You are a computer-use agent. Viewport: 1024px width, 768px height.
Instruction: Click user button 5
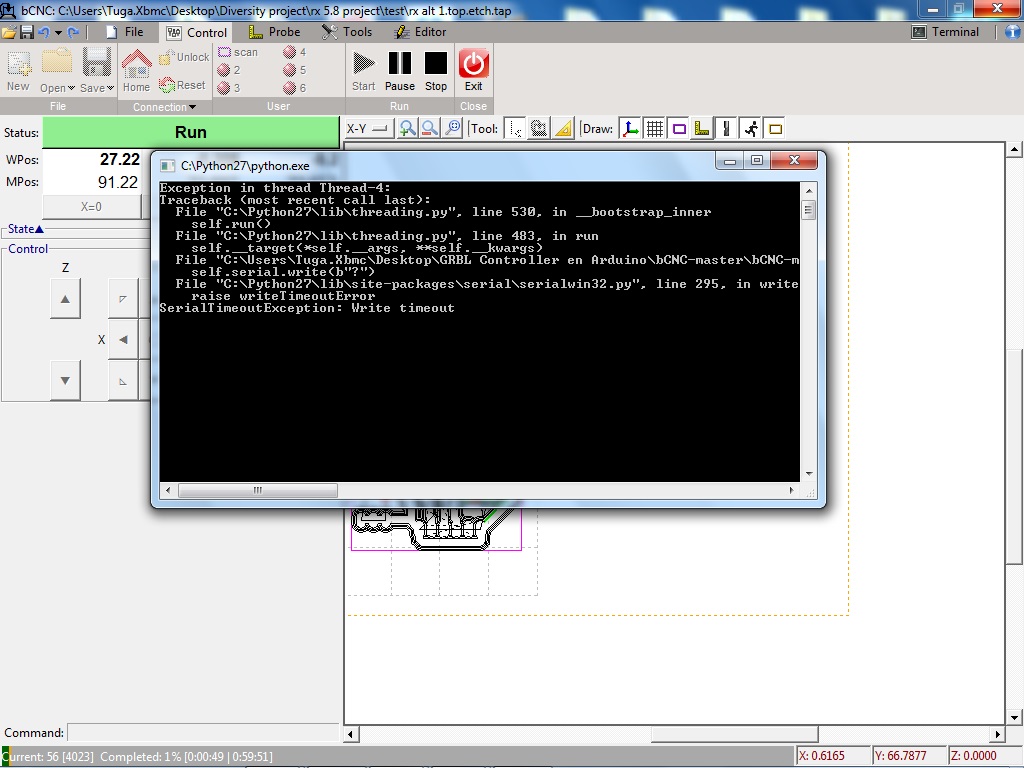(295, 70)
